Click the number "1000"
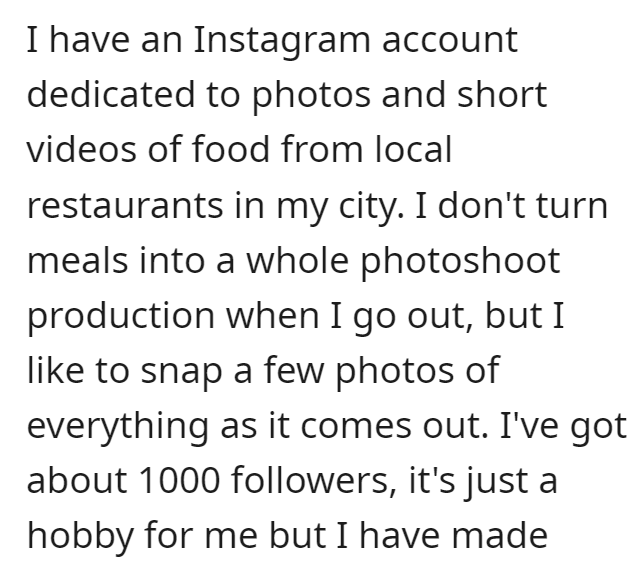This screenshot has width=644, height=567. tap(179, 480)
